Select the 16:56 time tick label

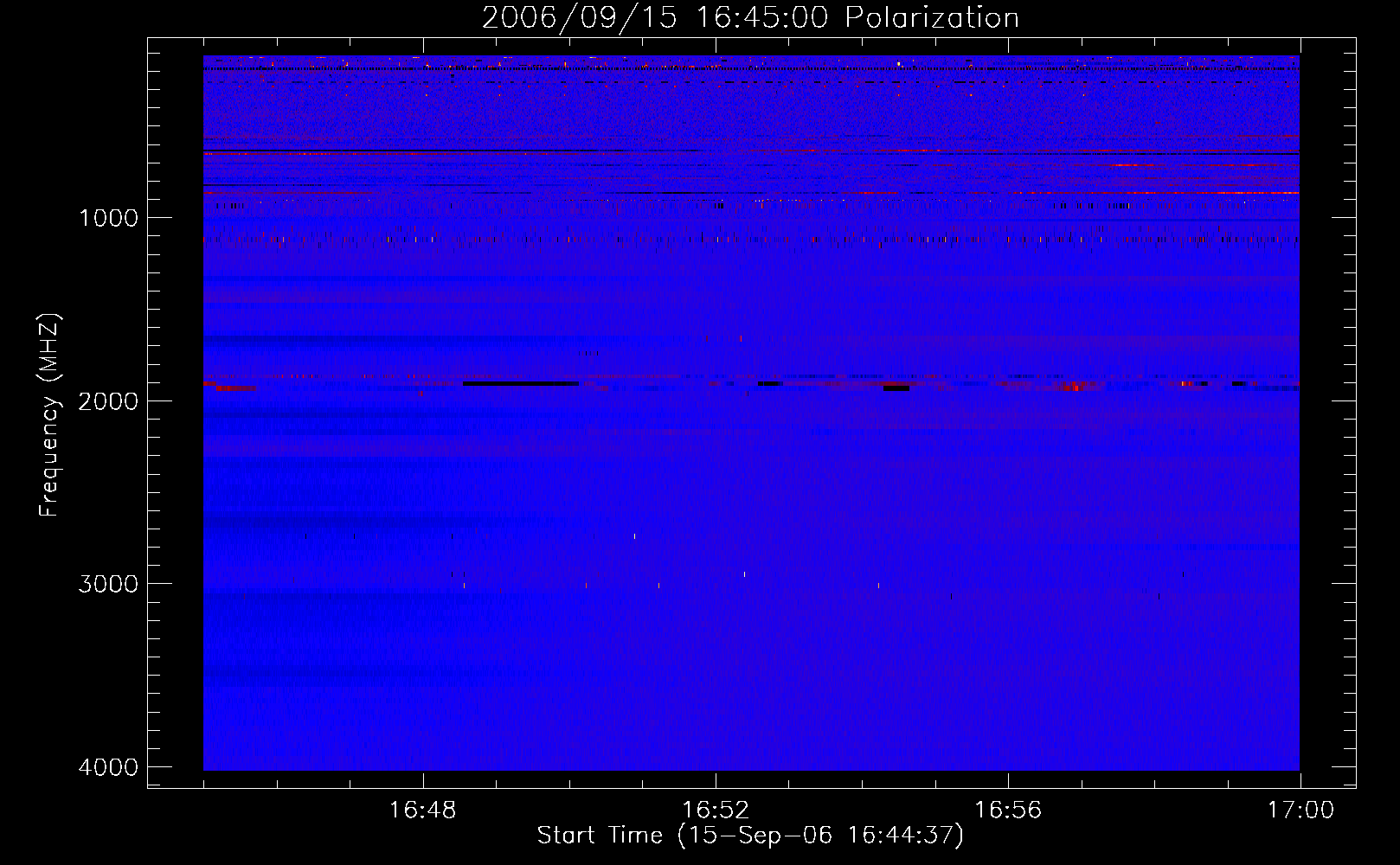tap(1008, 811)
